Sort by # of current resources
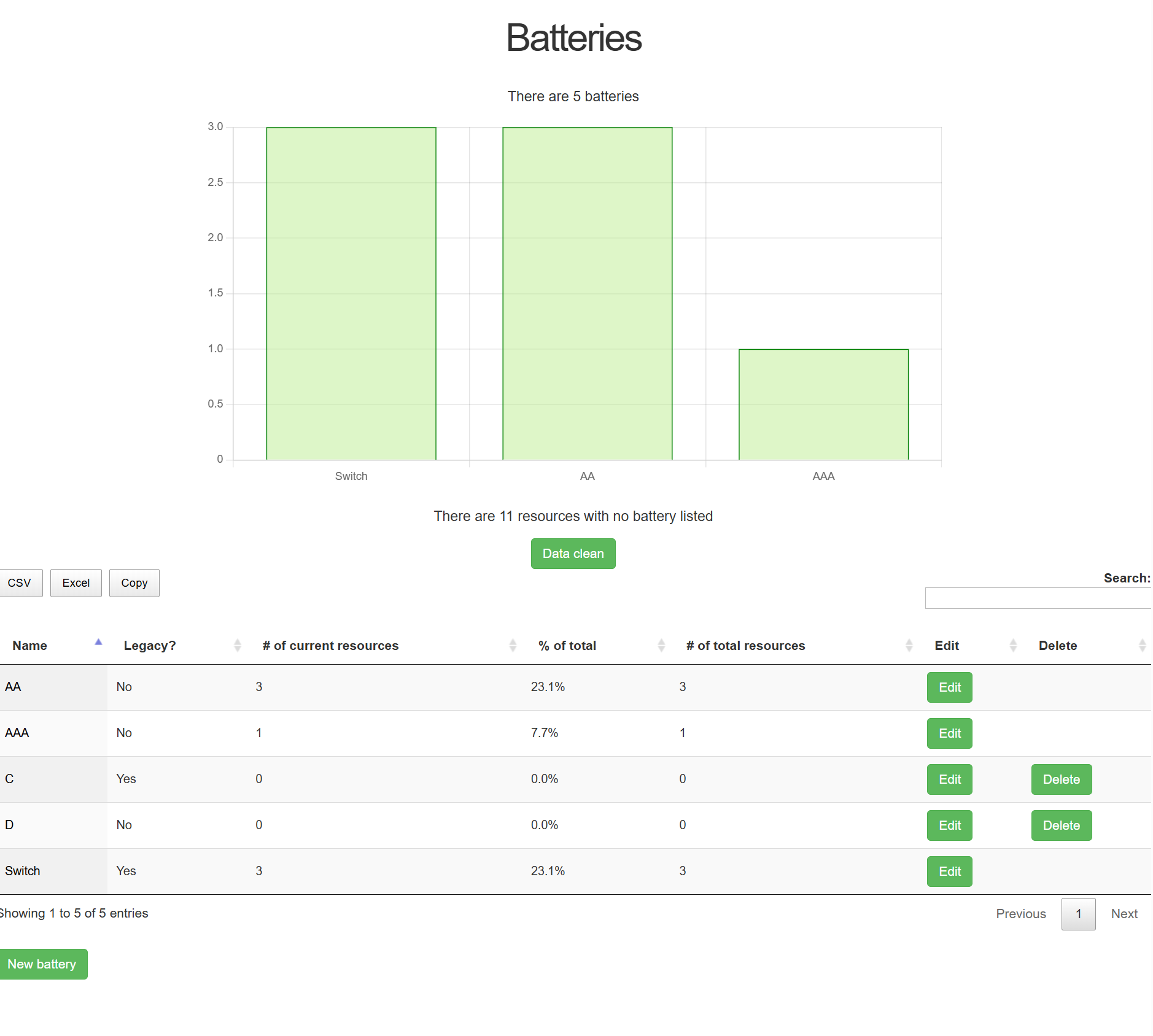This screenshot has width=1153, height=1036. 513,646
